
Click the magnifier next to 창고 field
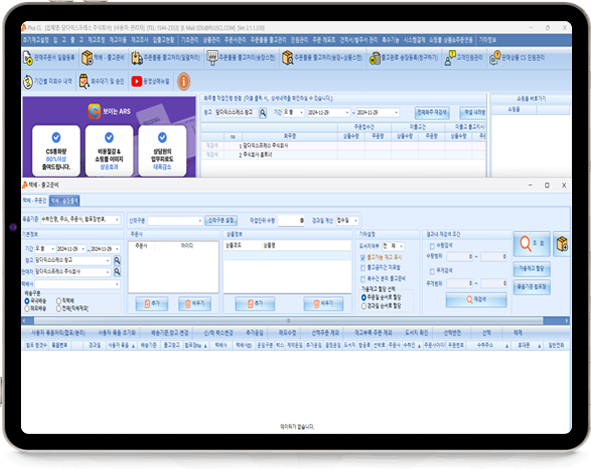click(118, 261)
